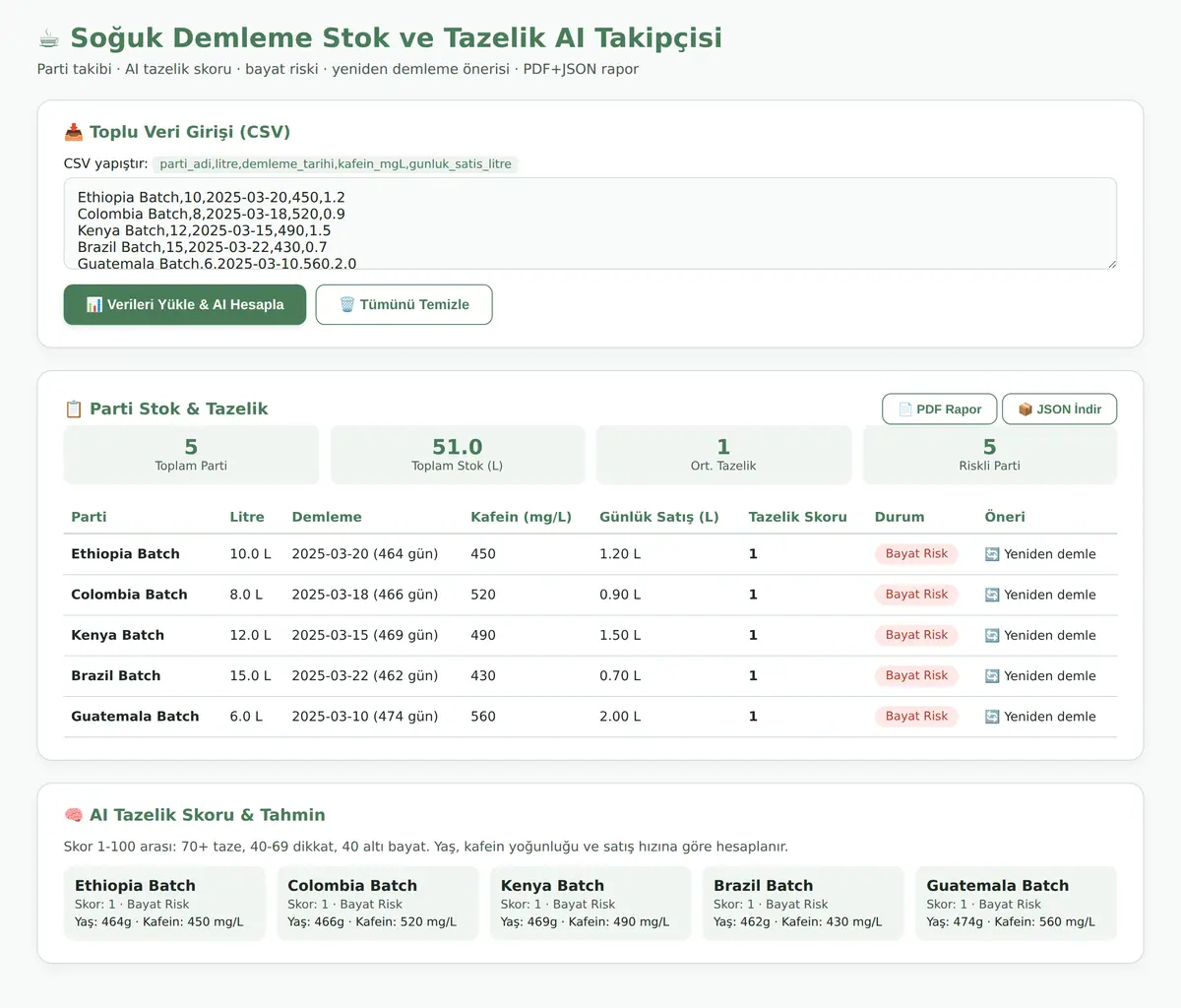The image size is (1181, 1008).
Task: Click the 'Kafein (mg/L)' column header
Action: [521, 517]
